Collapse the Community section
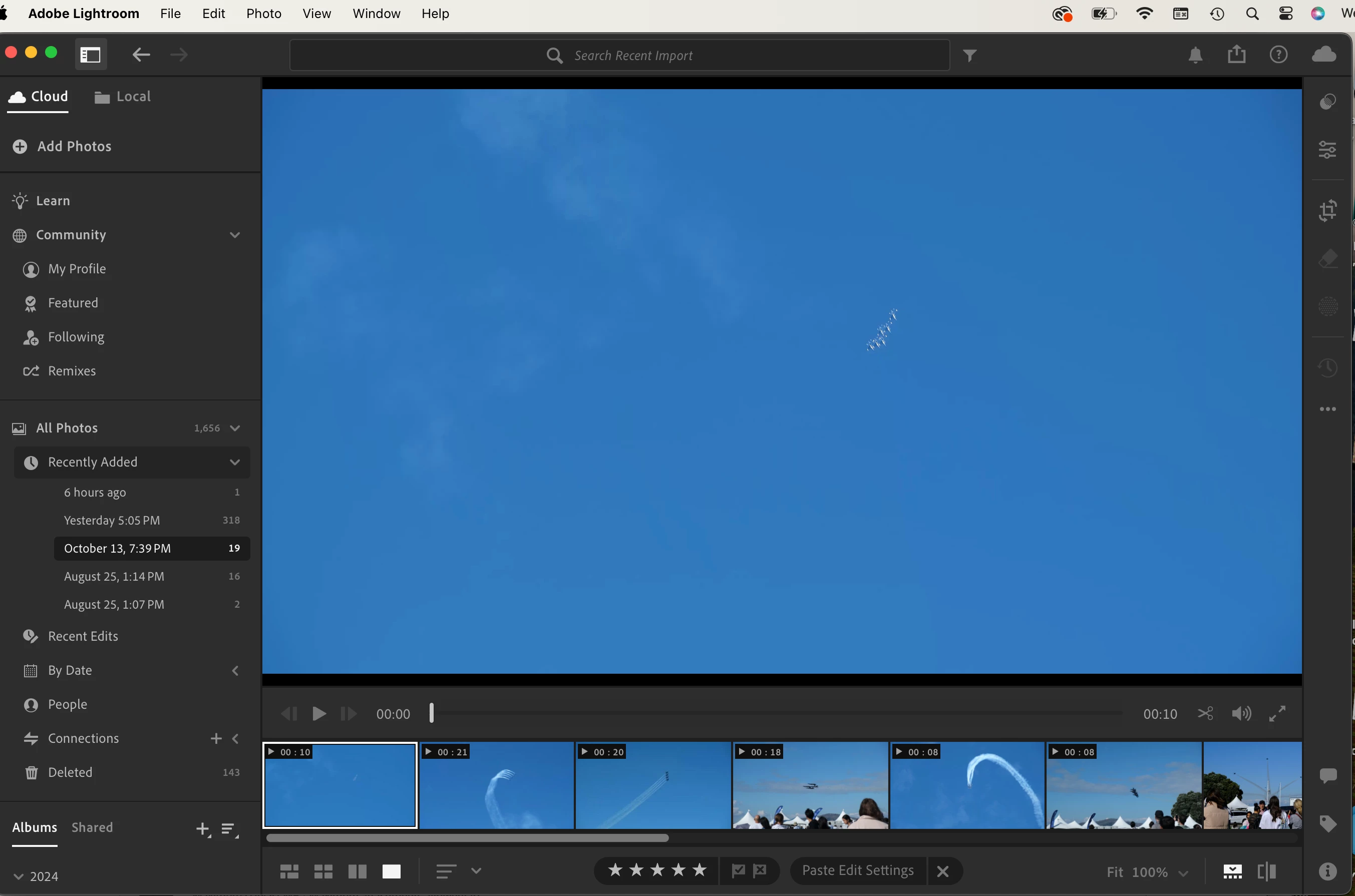The width and height of the screenshot is (1355, 896). click(x=234, y=235)
